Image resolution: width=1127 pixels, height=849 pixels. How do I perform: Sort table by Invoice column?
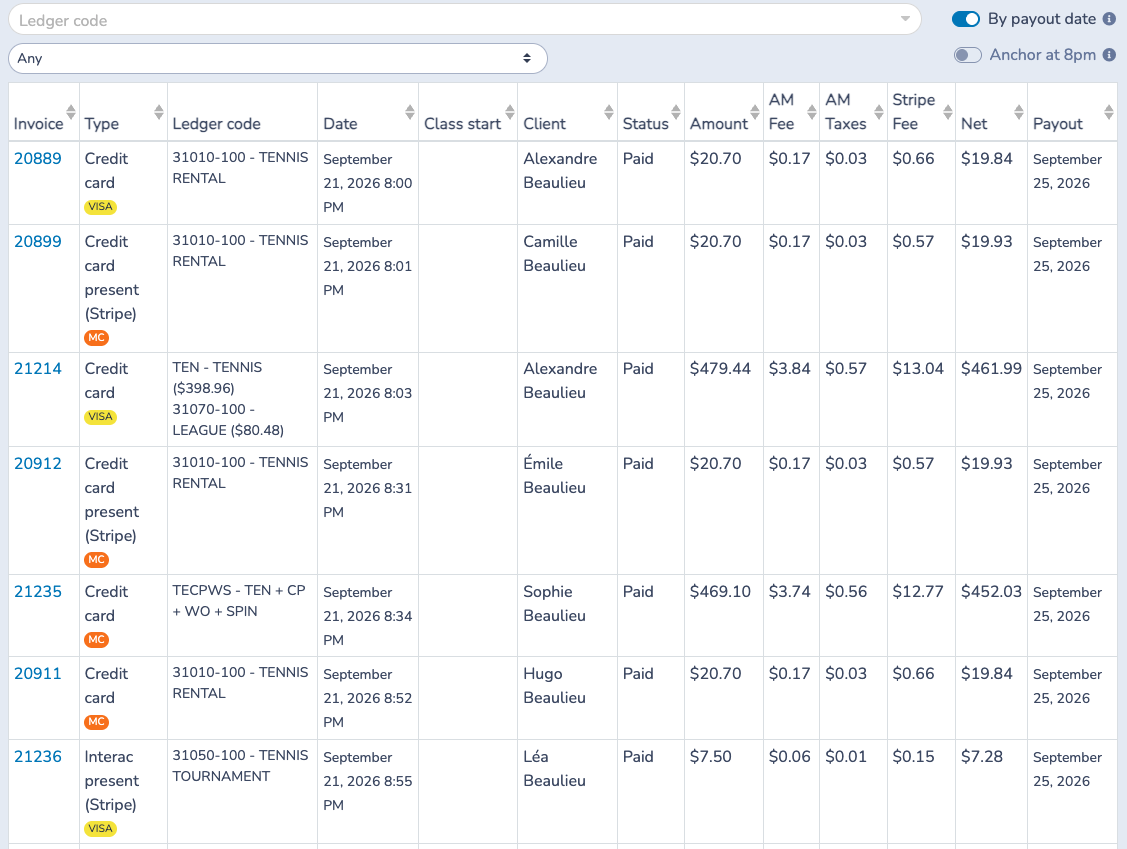(x=70, y=112)
